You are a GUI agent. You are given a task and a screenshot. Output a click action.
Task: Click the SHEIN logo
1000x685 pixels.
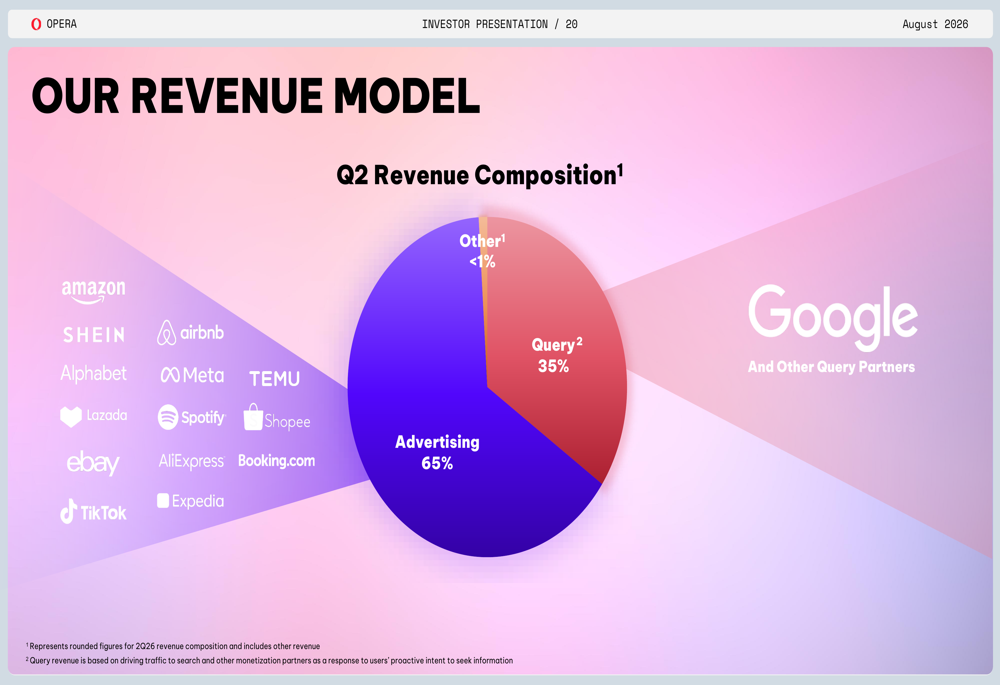[x=94, y=335]
